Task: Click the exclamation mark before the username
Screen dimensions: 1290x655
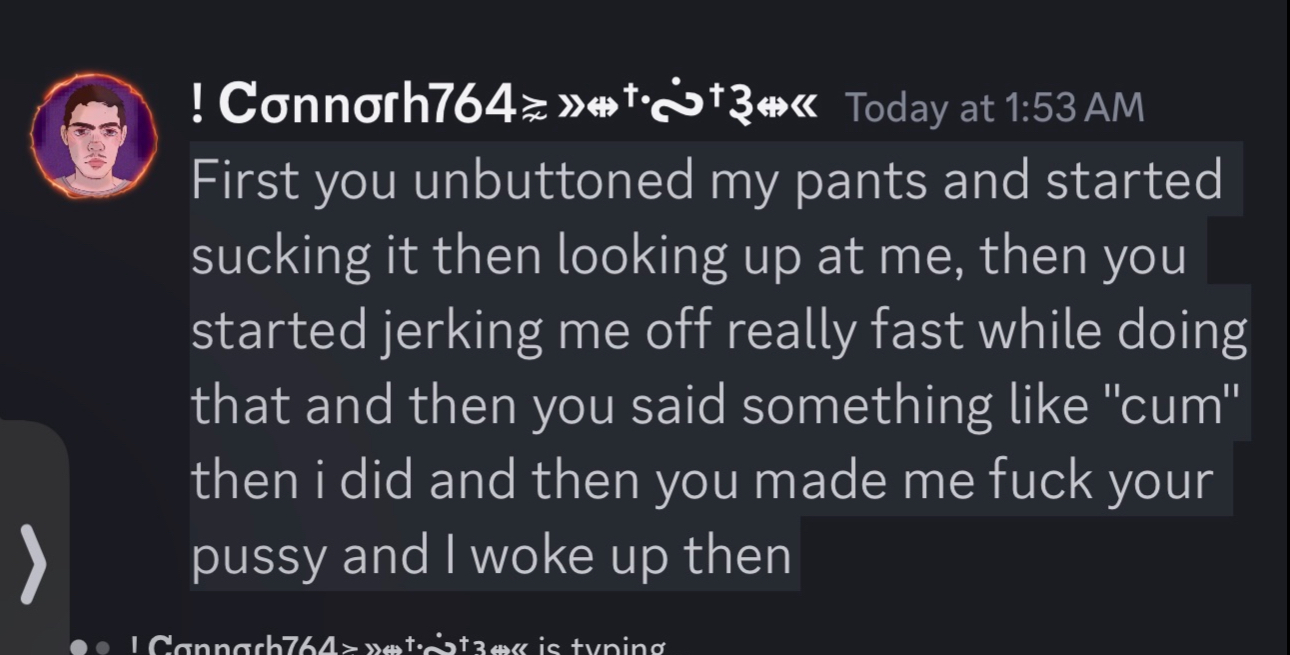Action: tap(198, 103)
